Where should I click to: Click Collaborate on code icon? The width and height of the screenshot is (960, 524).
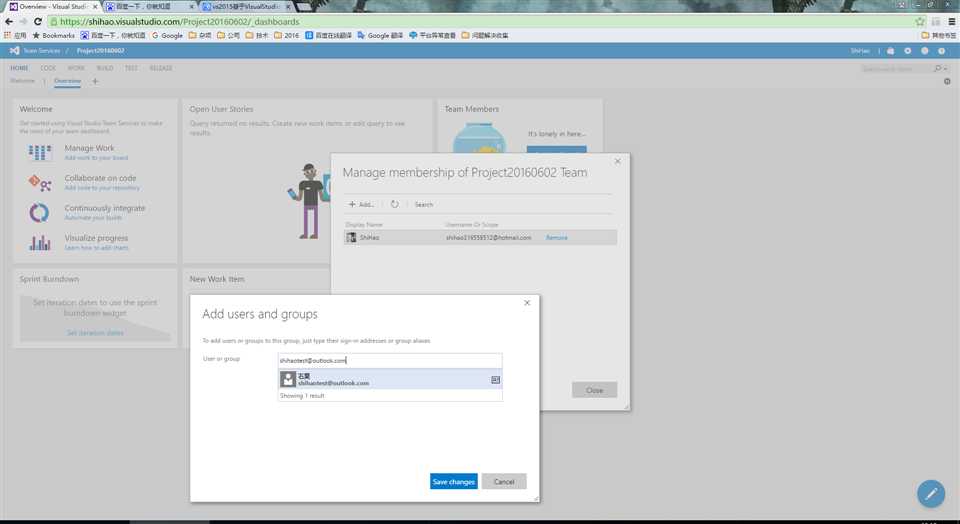(x=40, y=182)
